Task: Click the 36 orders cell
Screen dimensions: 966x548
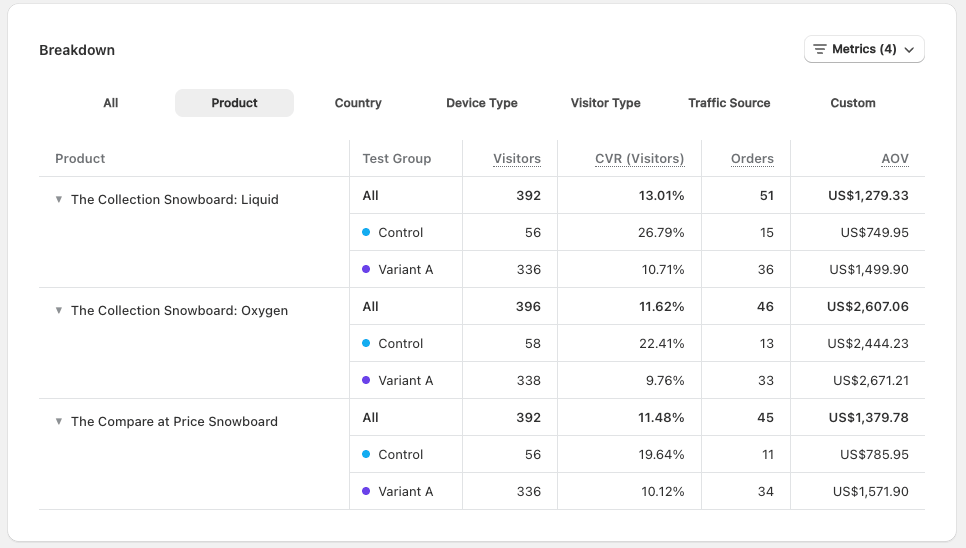Action: pyautogui.click(x=766, y=270)
